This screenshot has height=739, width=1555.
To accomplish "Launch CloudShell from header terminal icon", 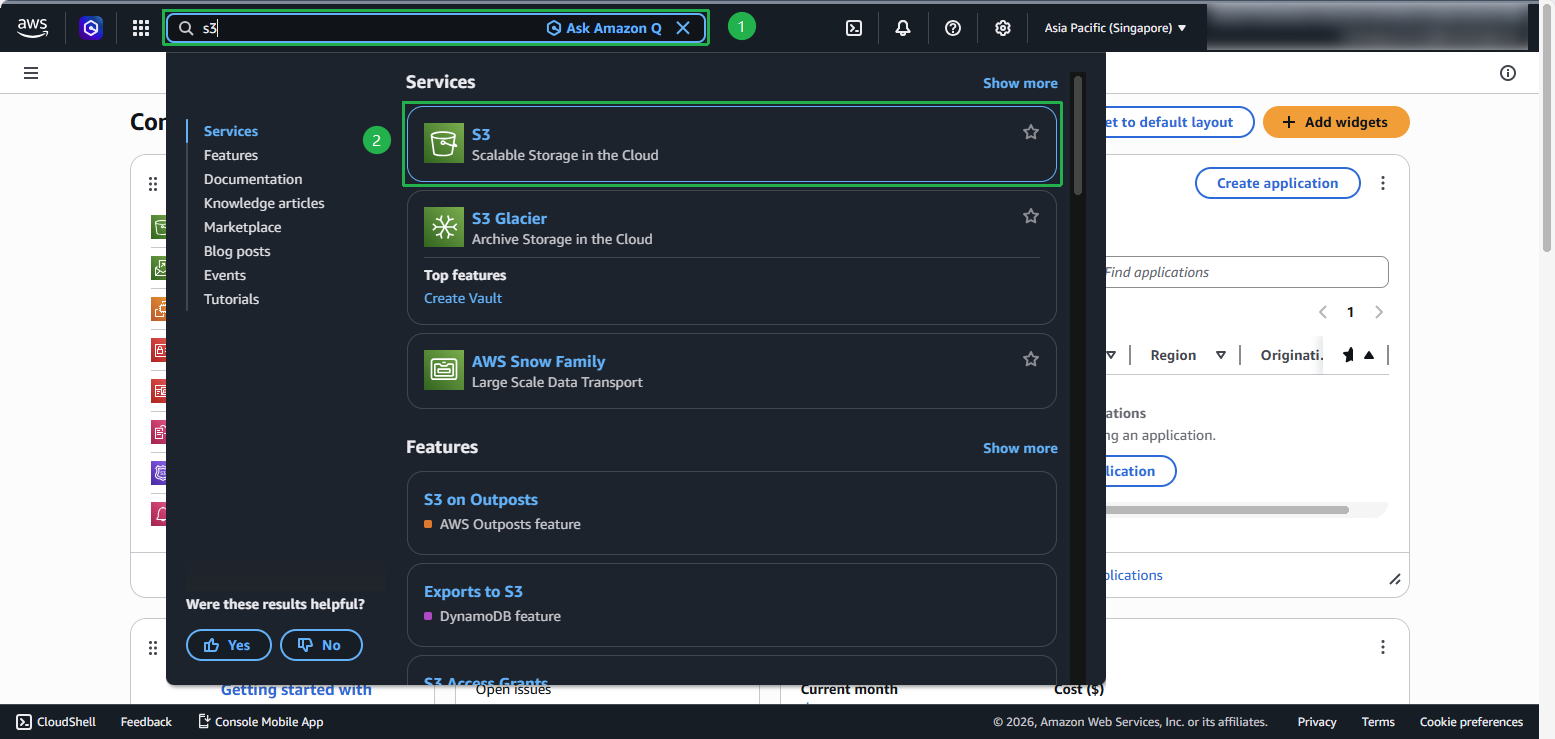I will (x=854, y=28).
